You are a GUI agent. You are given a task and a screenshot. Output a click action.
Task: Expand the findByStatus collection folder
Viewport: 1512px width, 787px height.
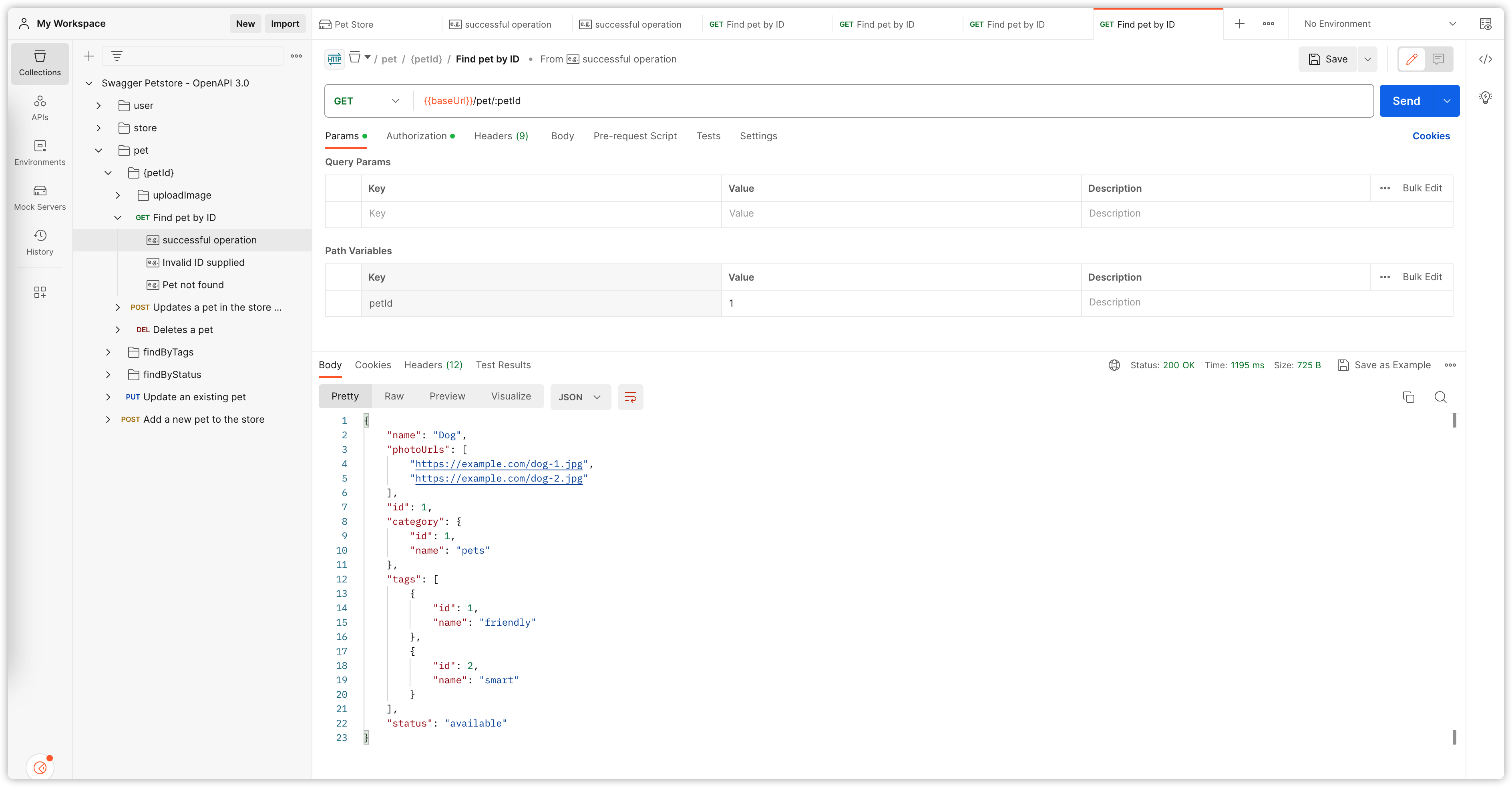point(109,374)
